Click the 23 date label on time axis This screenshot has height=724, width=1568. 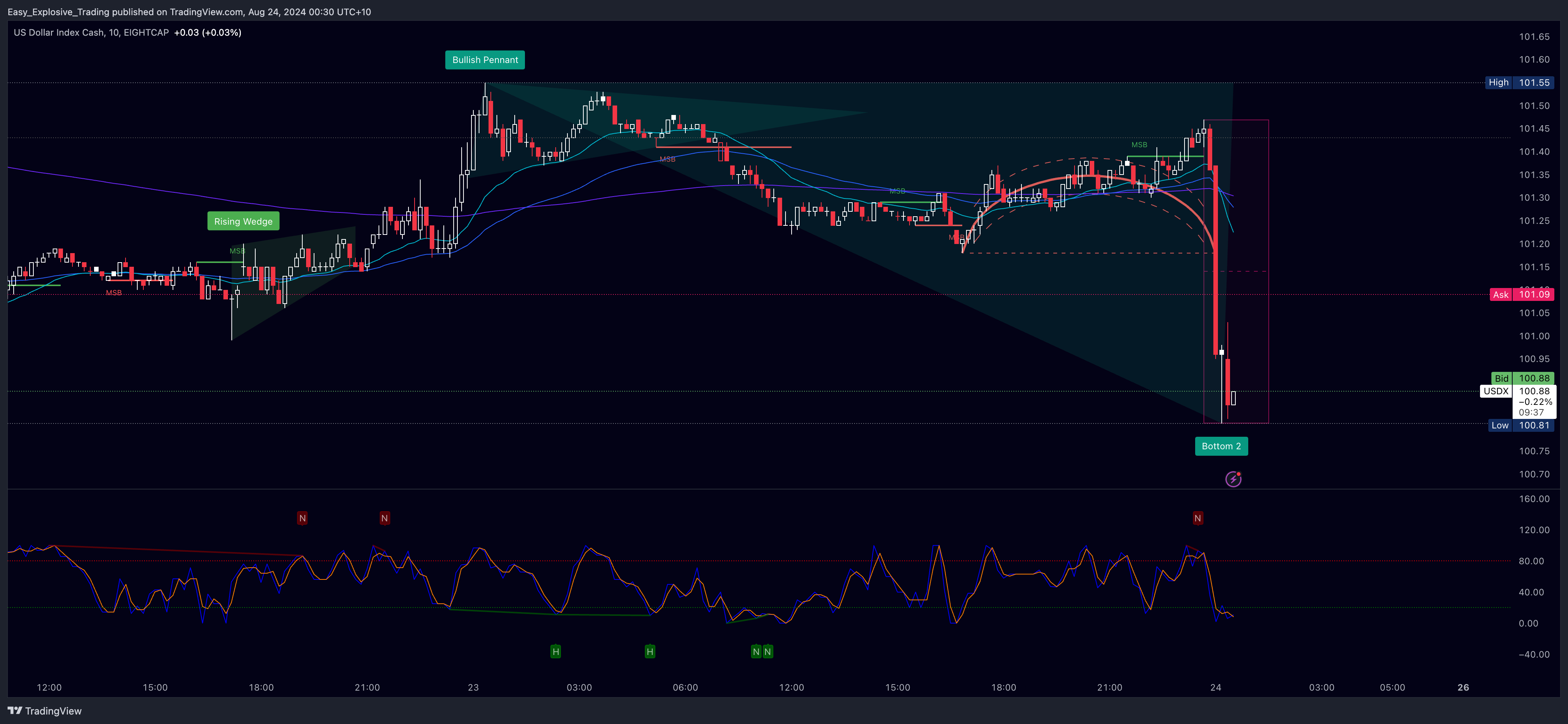pos(473,687)
